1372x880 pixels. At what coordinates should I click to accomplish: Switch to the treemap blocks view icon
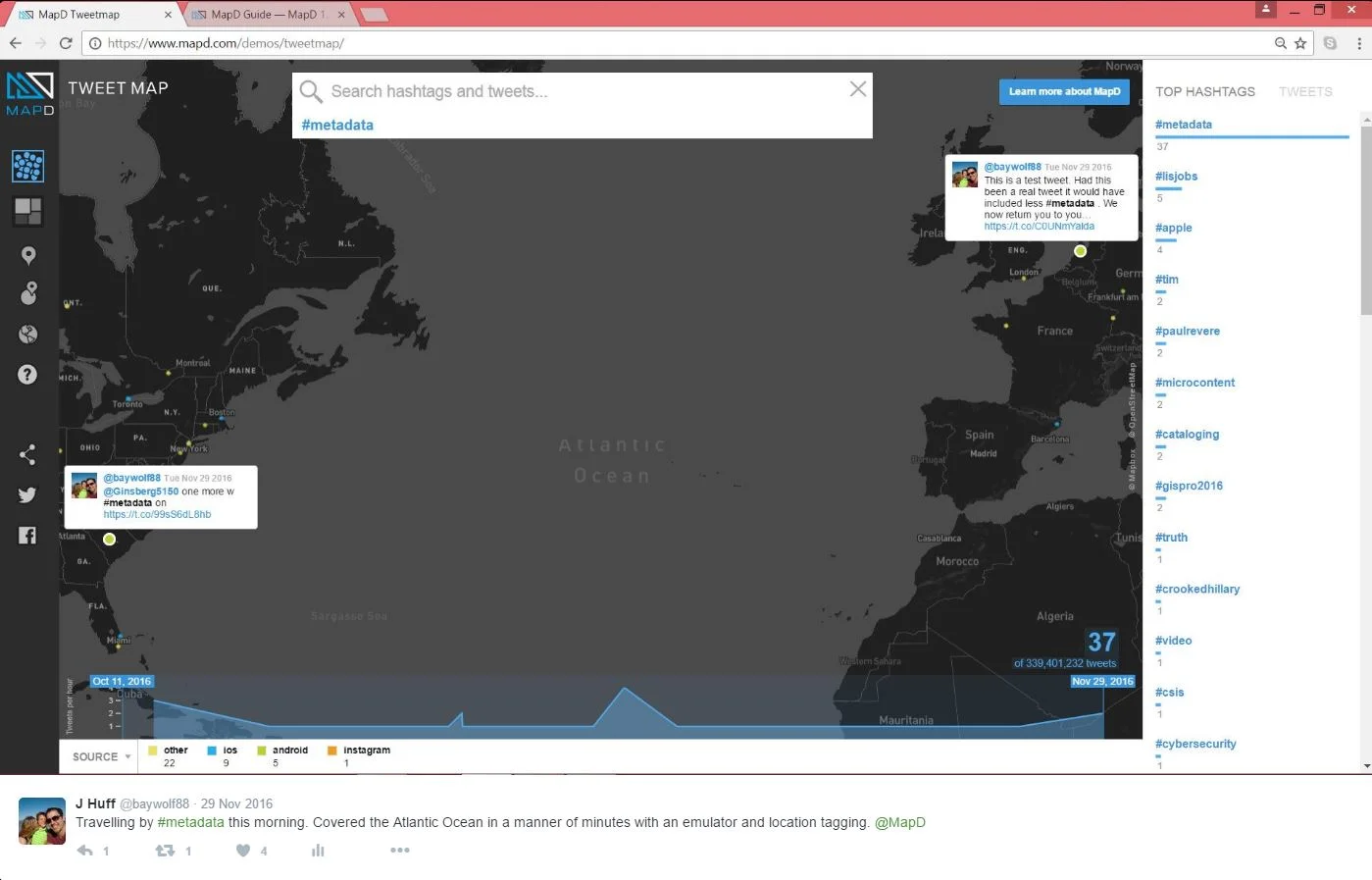[27, 211]
